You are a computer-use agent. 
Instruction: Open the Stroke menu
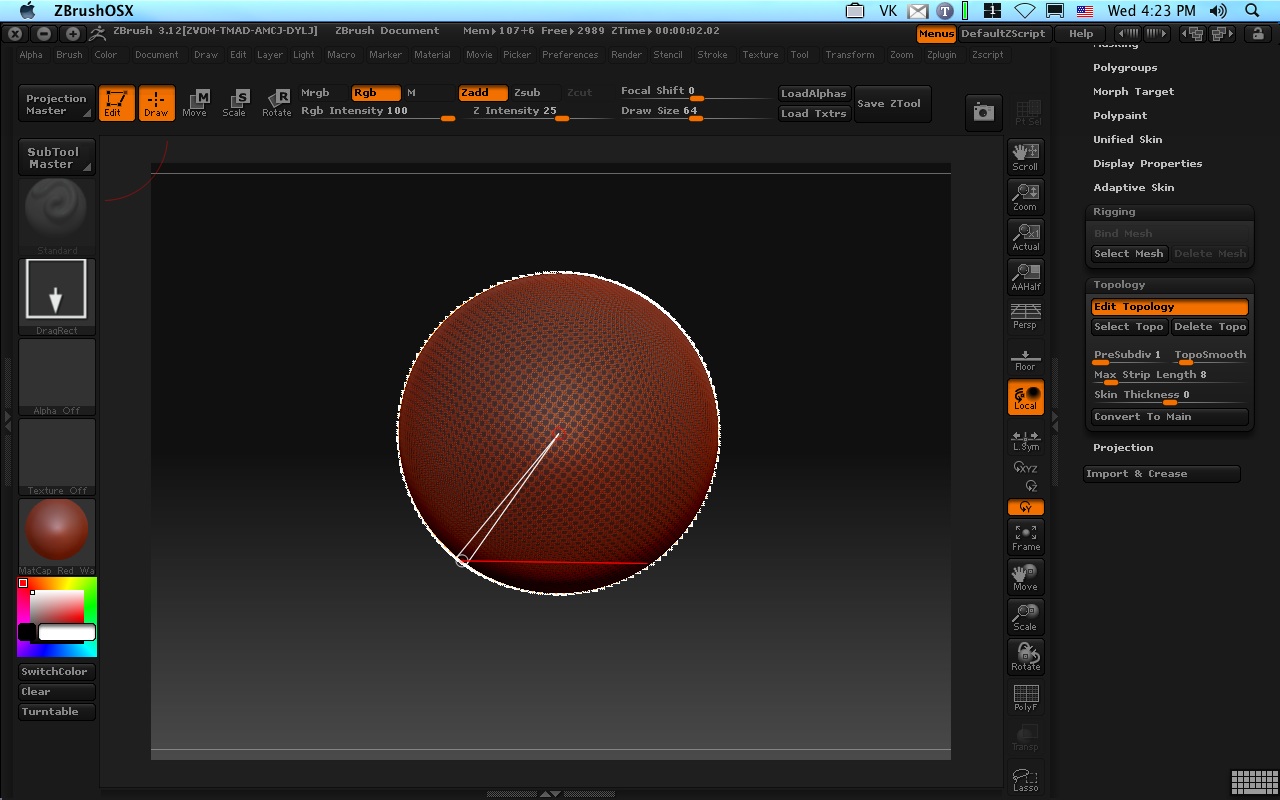pos(712,55)
